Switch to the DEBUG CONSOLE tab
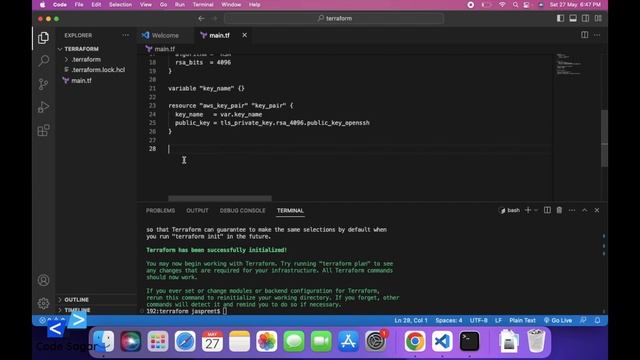The image size is (640, 360). 242,211
